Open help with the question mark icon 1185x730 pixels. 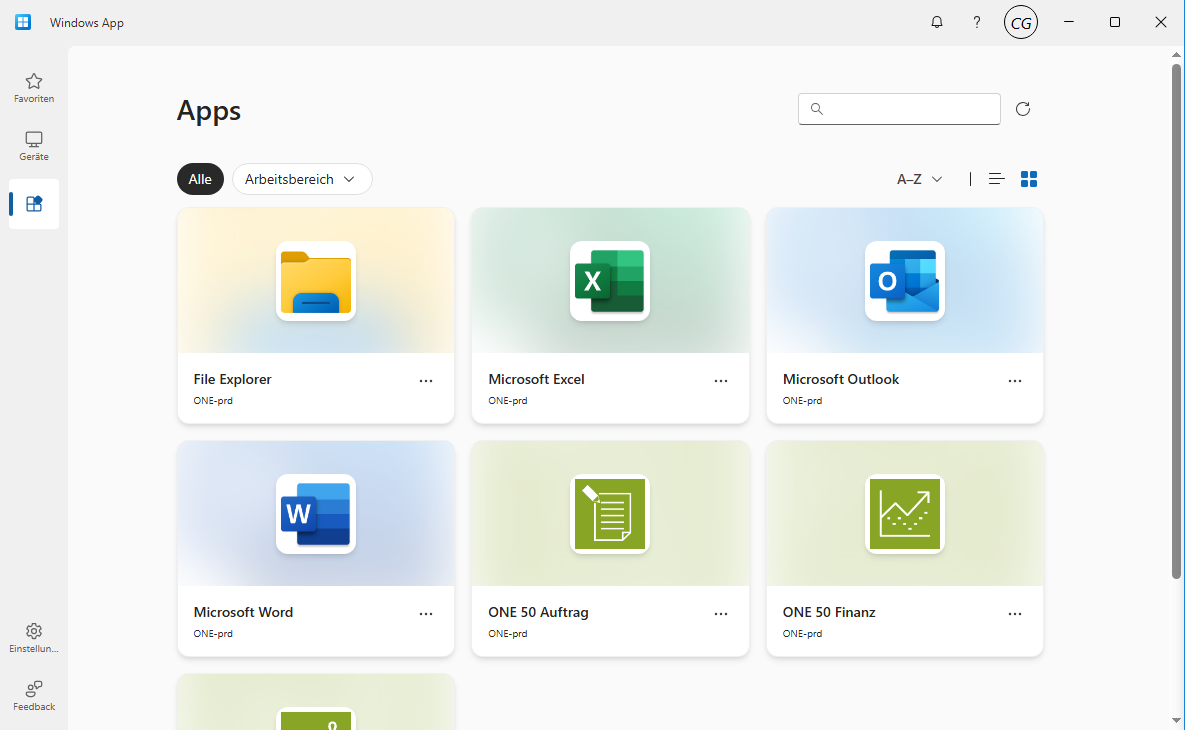click(x=976, y=22)
